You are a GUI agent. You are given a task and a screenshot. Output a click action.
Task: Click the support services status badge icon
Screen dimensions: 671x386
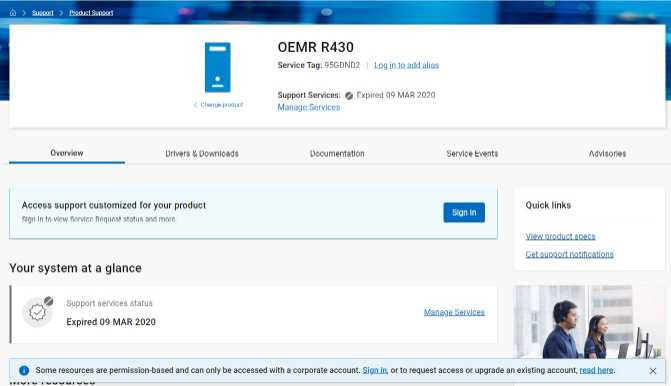click(x=38, y=312)
